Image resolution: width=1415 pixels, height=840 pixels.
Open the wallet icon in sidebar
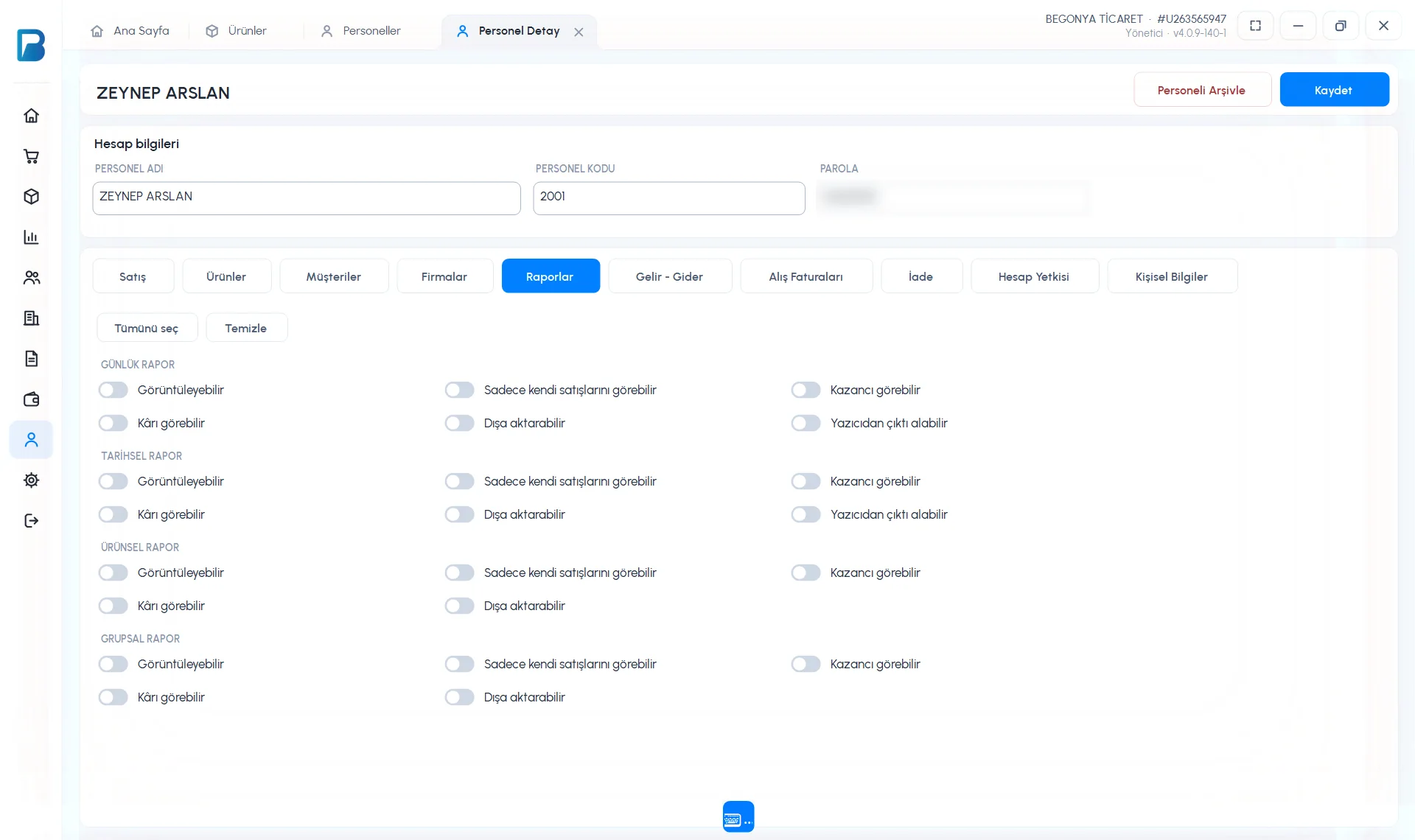tap(31, 399)
